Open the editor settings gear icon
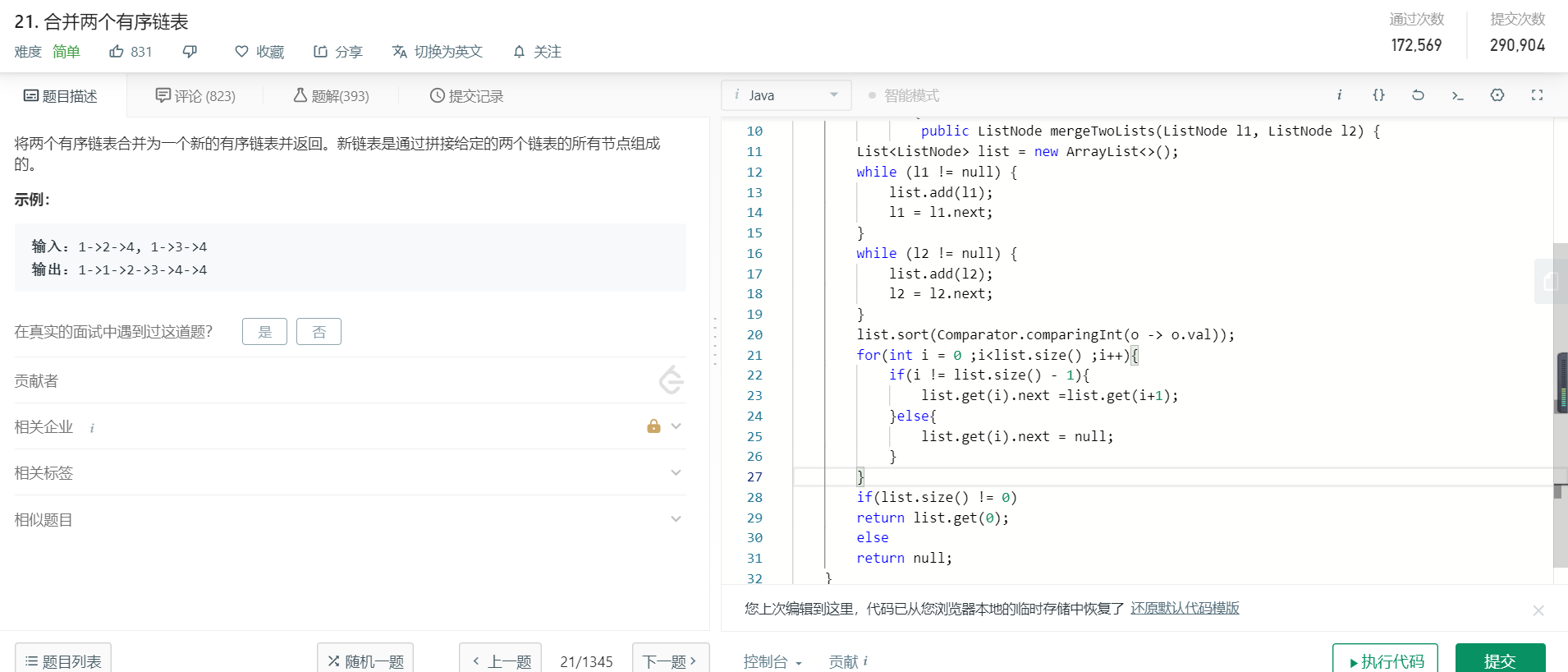Viewport: 1568px width, 672px height. [x=1497, y=95]
